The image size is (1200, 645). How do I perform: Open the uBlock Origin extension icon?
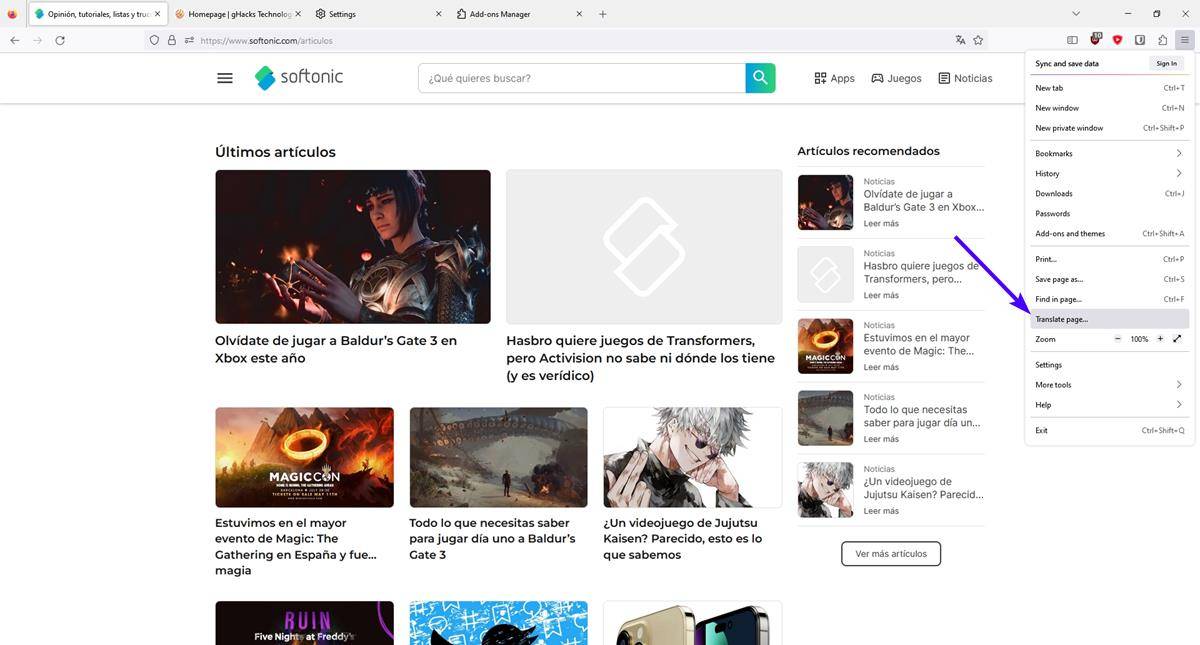[x=1096, y=40]
